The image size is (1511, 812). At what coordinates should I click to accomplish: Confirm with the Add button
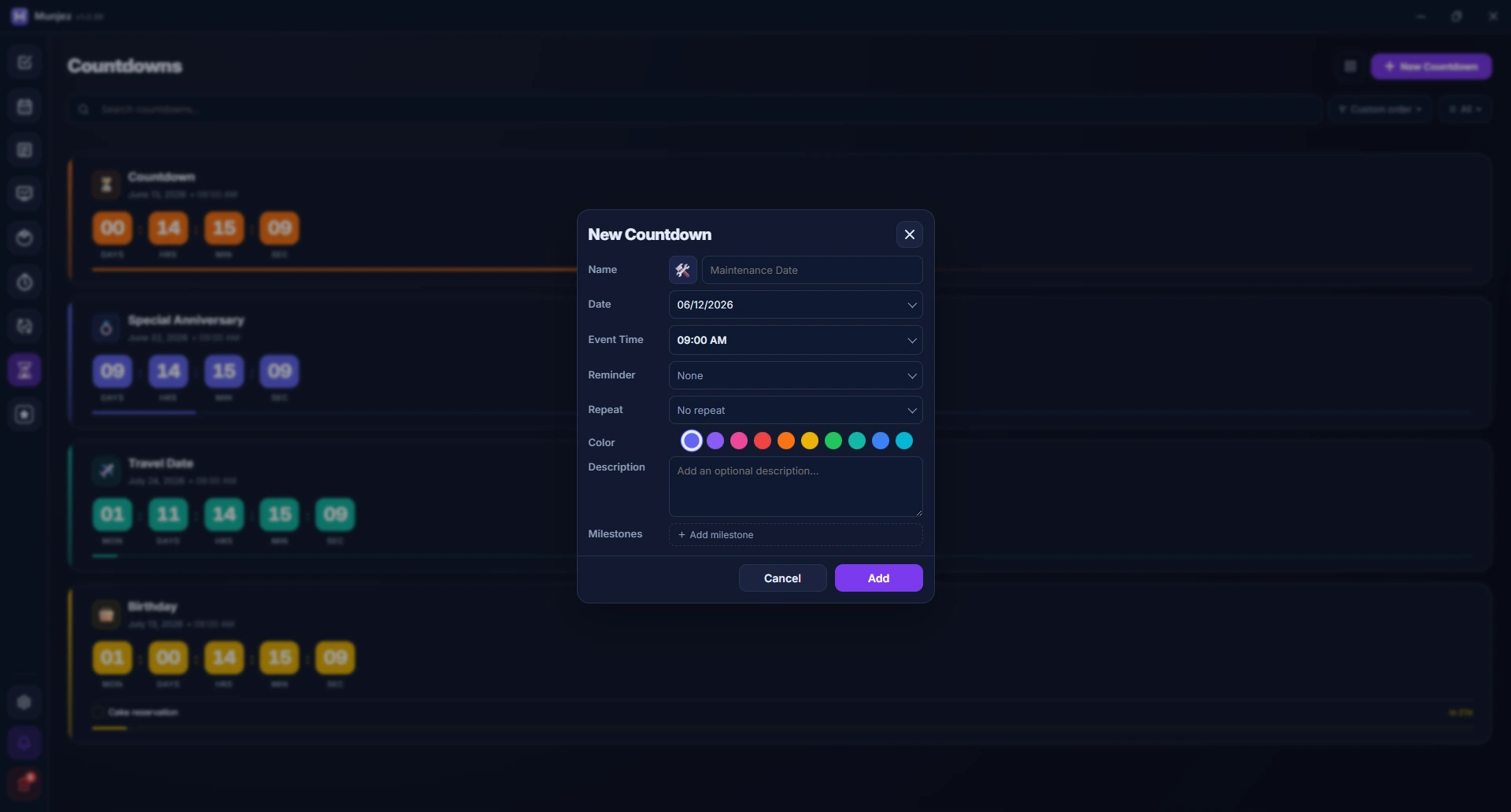878,578
